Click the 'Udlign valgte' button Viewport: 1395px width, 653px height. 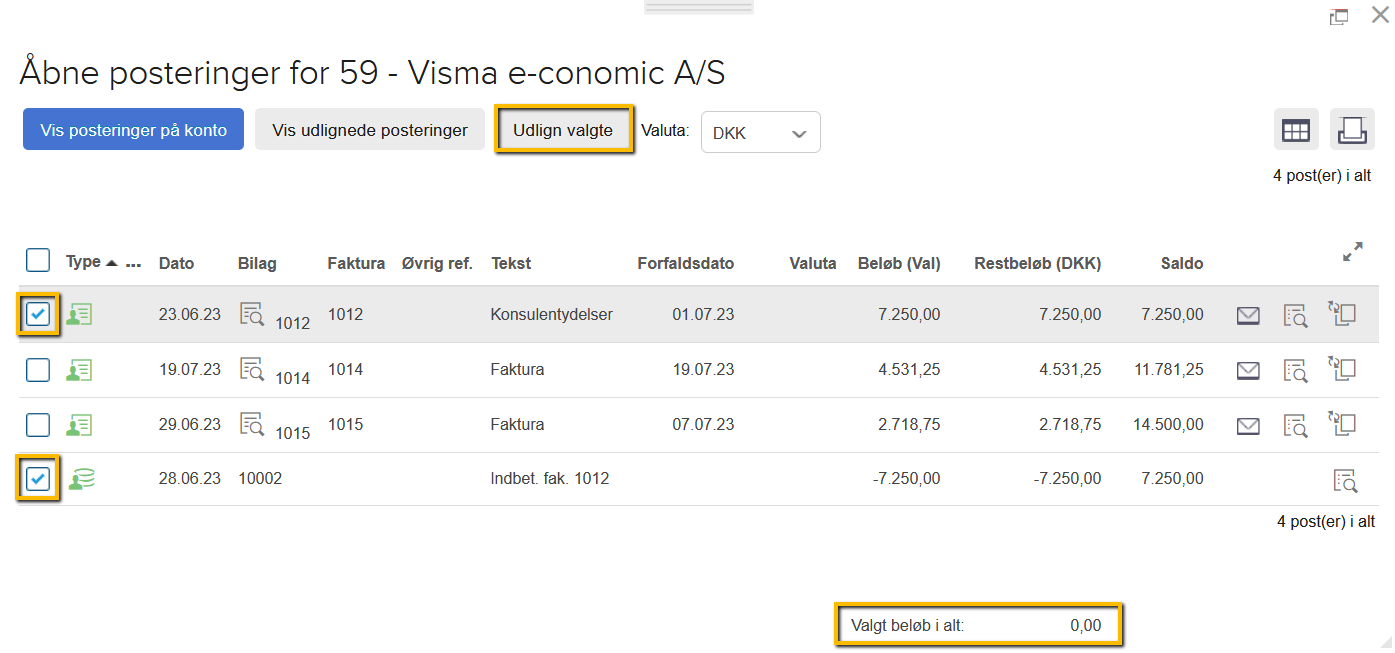(564, 129)
